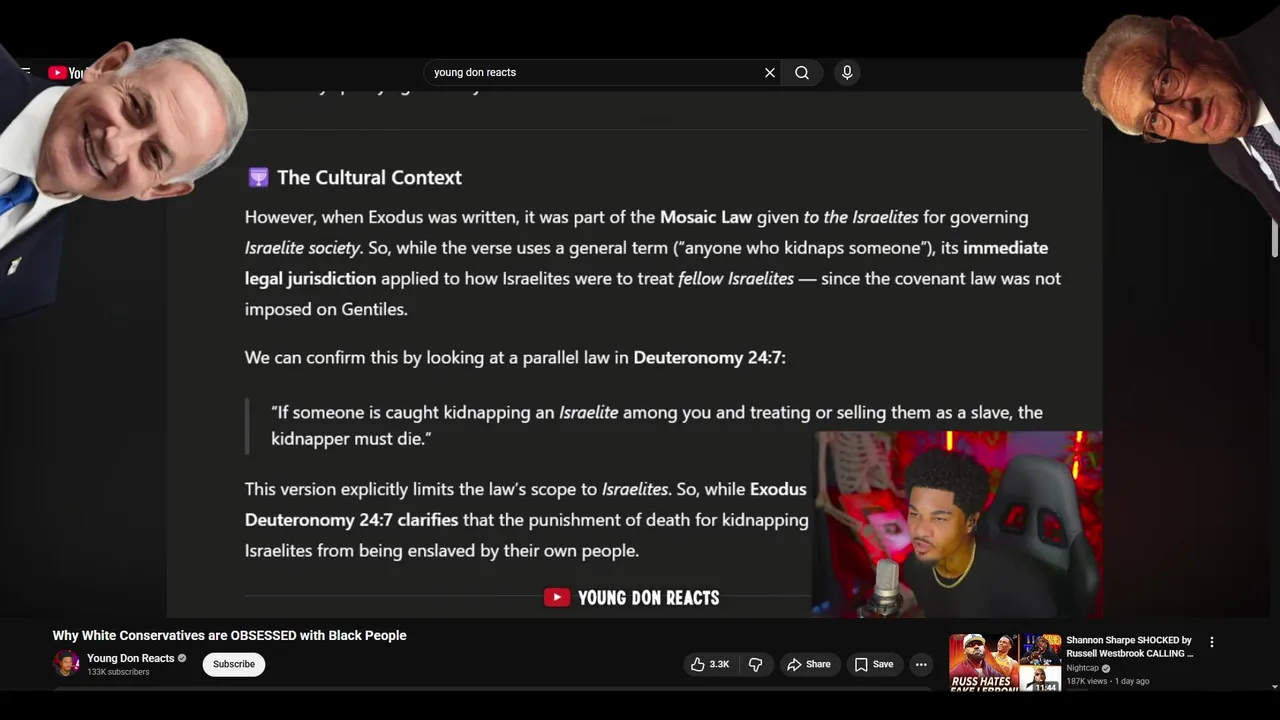Click video title 'Why White Conservatives are OBSESSED'
This screenshot has width=1280, height=720.
(x=229, y=635)
